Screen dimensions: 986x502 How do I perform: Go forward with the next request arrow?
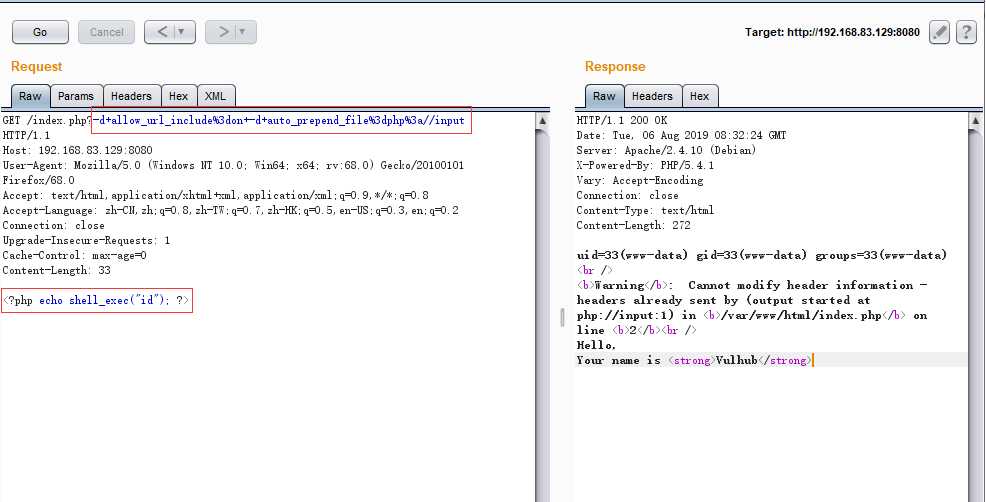(x=223, y=32)
